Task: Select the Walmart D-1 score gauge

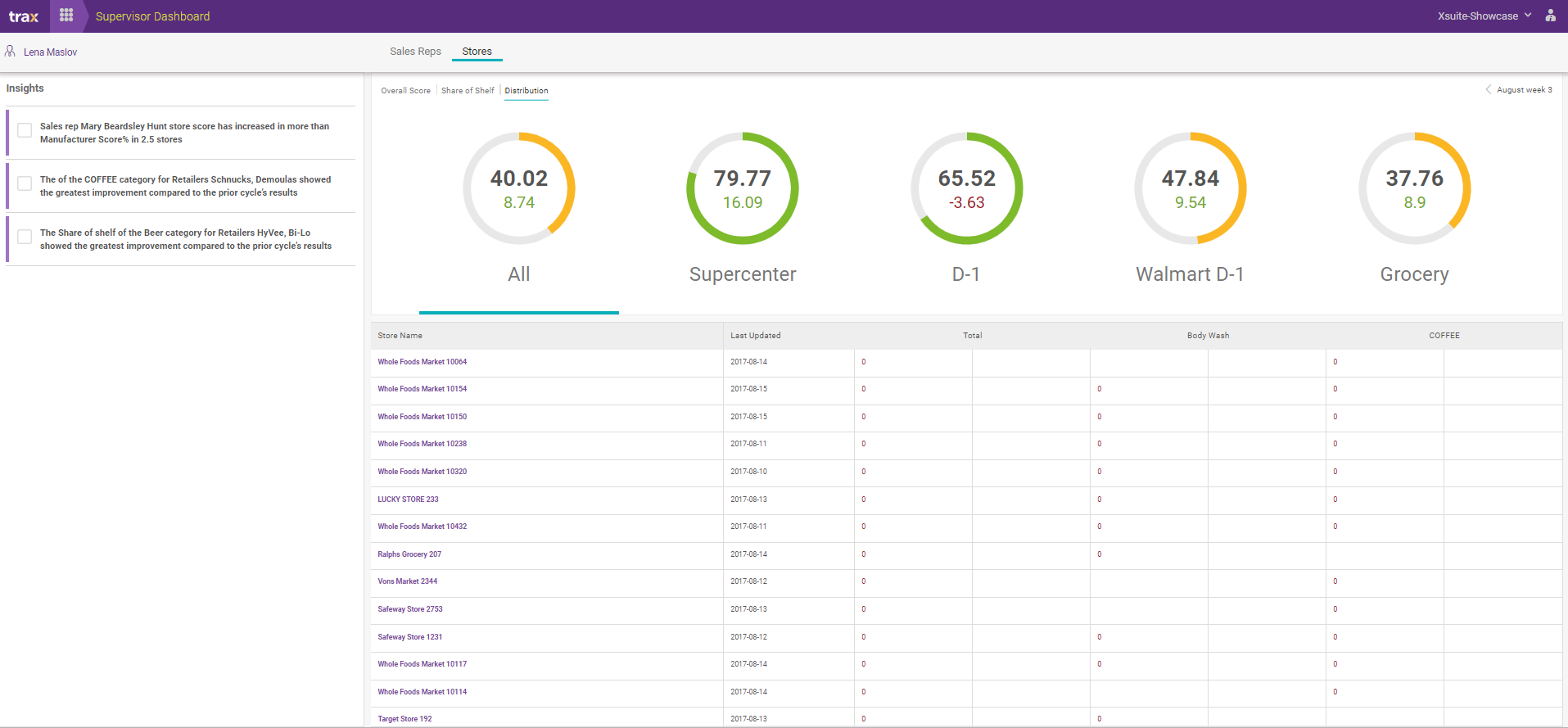Action: click(1190, 189)
